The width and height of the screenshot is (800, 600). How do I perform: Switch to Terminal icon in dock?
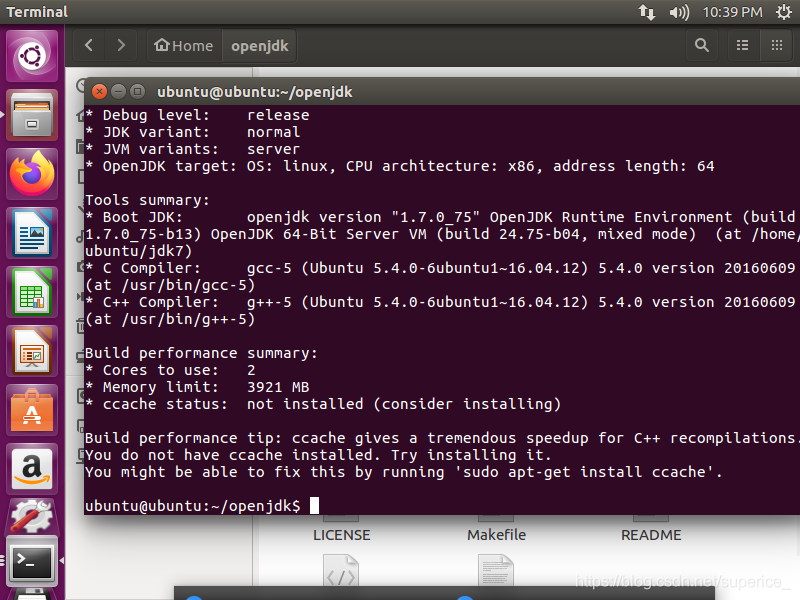(32, 561)
